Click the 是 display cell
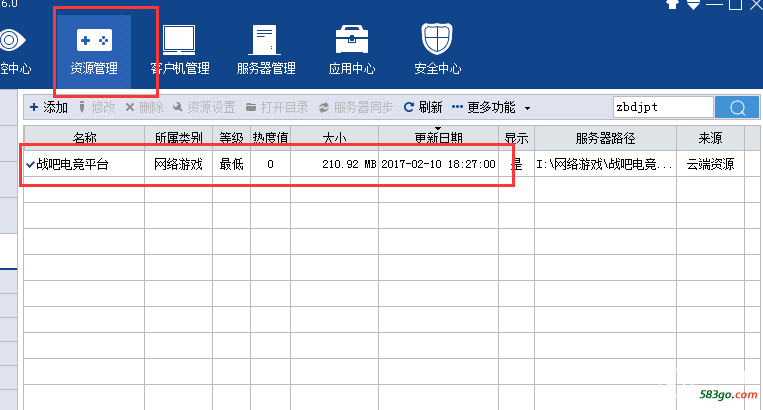Viewport: 763px width, 410px height. (516, 164)
